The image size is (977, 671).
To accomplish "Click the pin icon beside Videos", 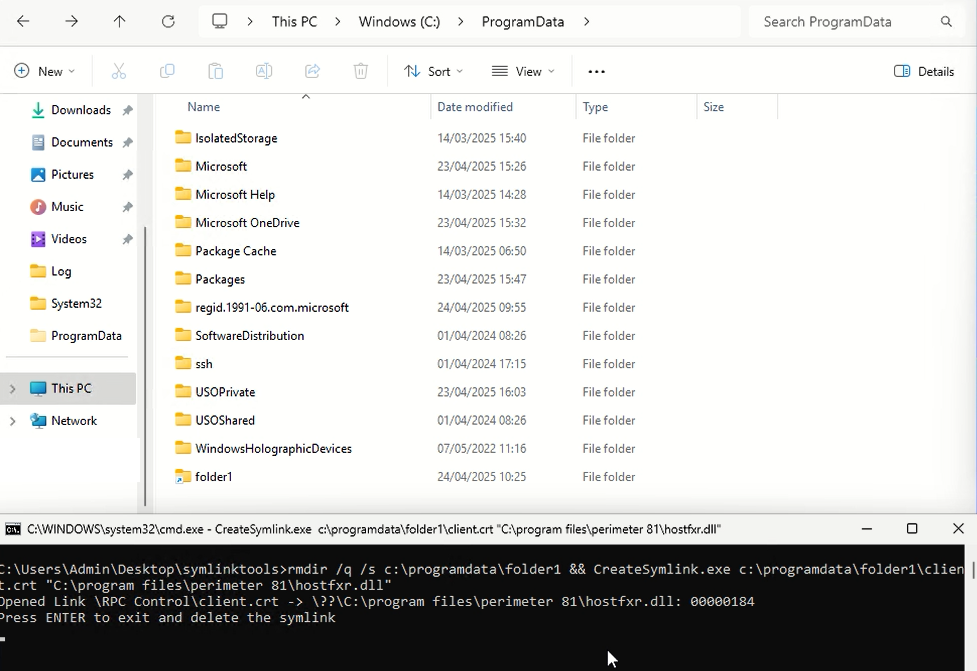I will [x=128, y=239].
